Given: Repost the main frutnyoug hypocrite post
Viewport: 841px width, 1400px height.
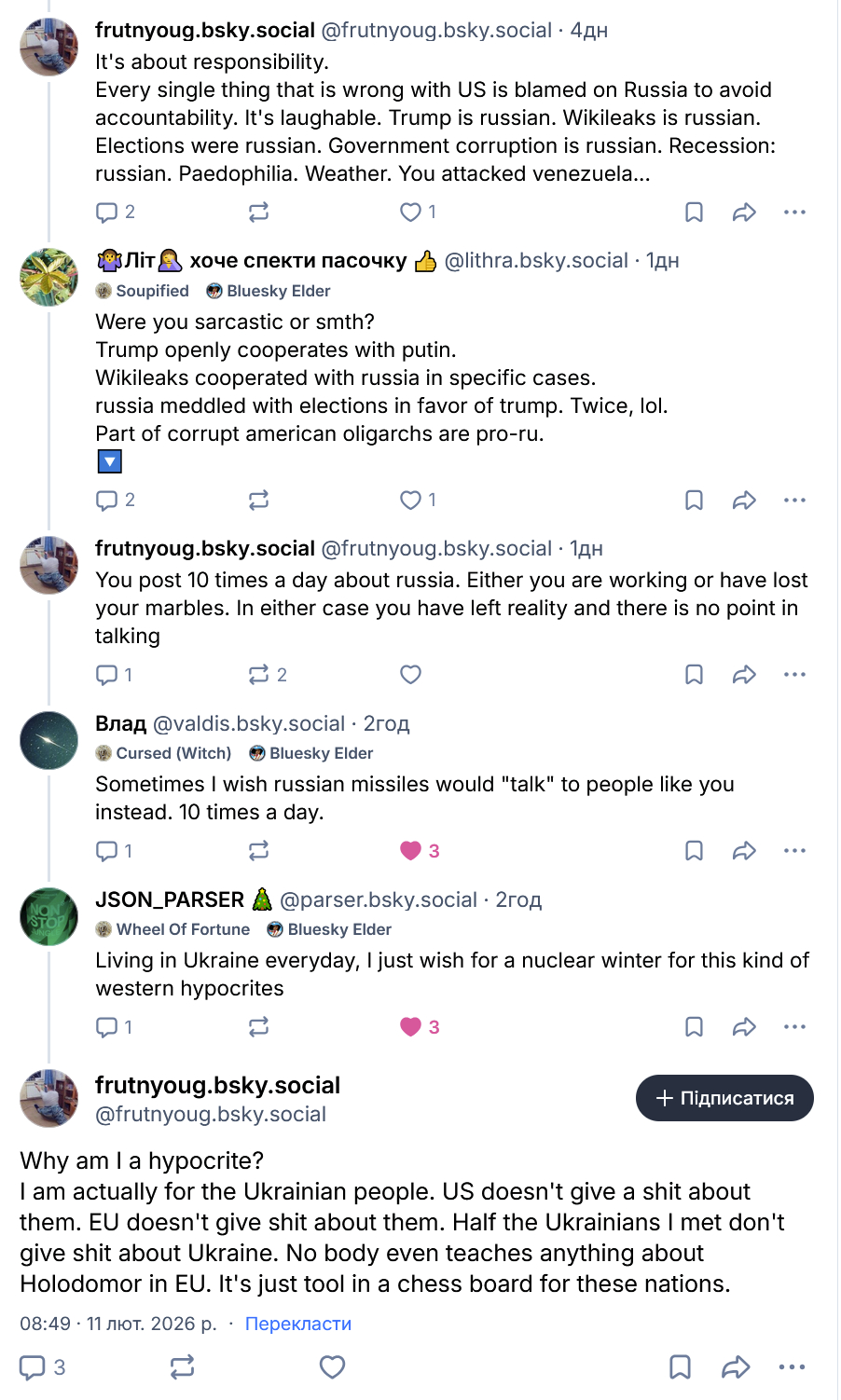Looking at the screenshot, I should tap(182, 1367).
